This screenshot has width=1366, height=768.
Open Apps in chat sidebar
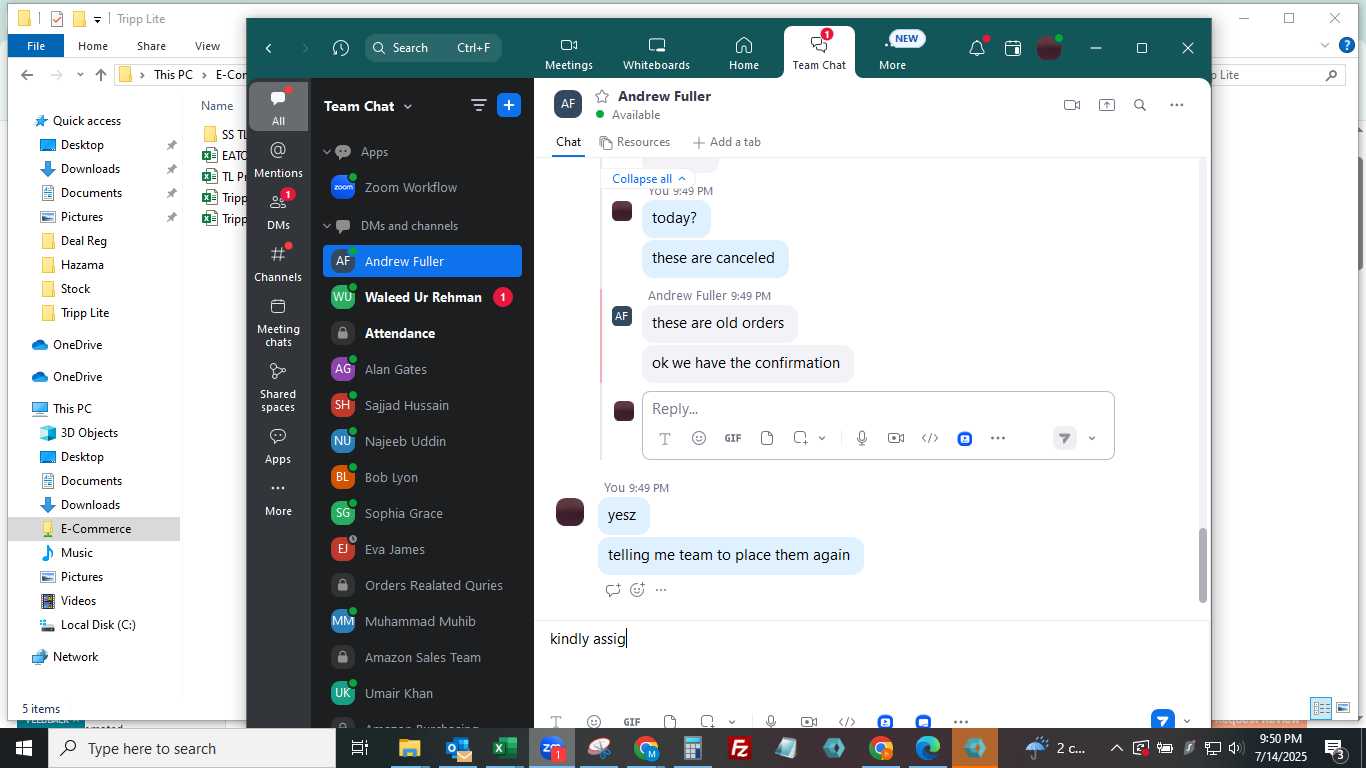coord(278,446)
